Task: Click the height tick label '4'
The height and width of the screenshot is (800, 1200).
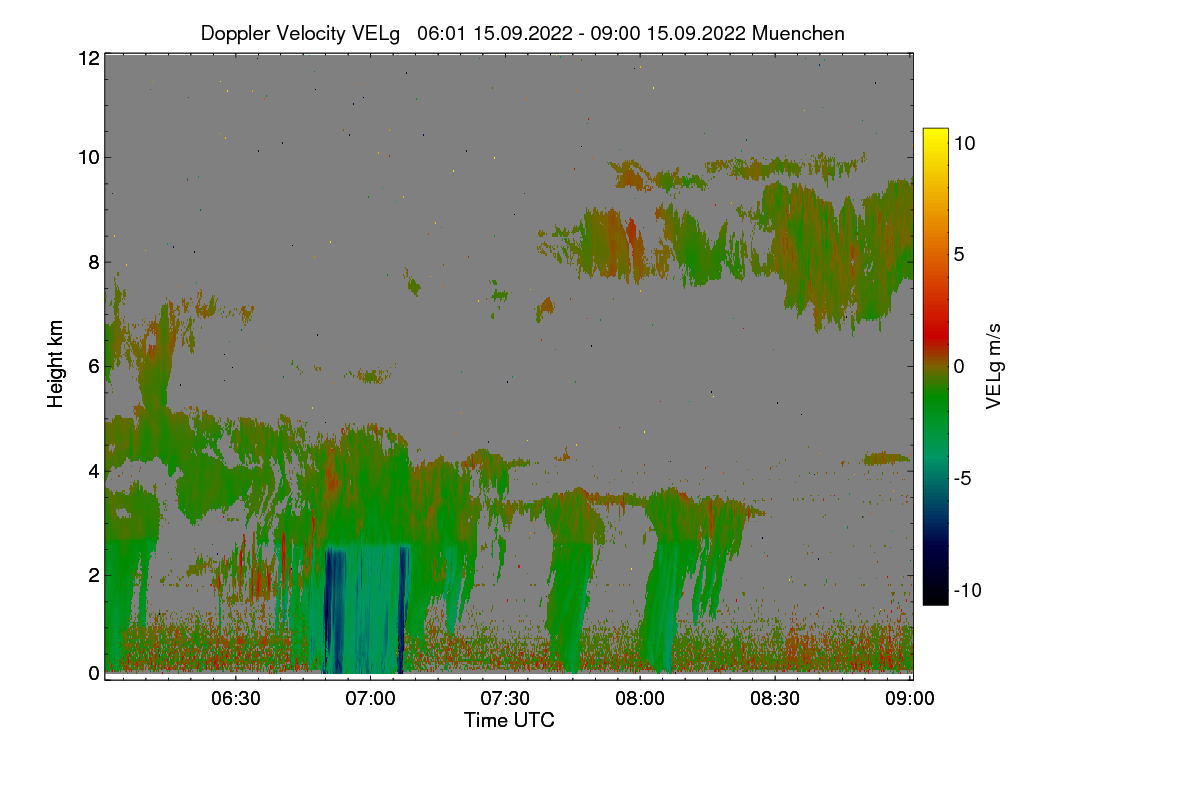Action: (x=94, y=470)
